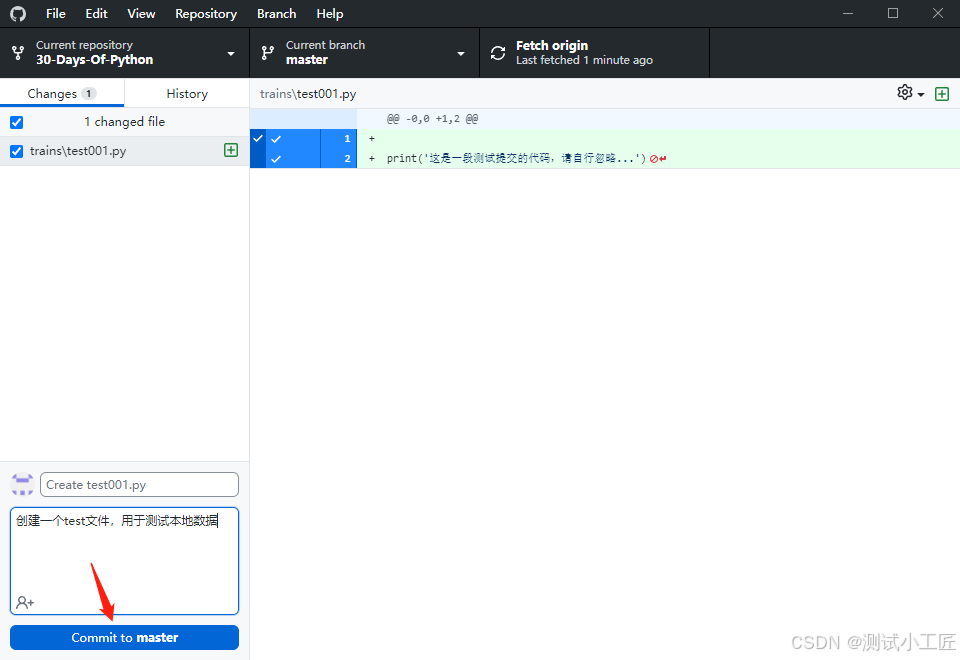Screen dimensions: 960x660
Task: Open diff settings gear icon
Action: point(905,92)
